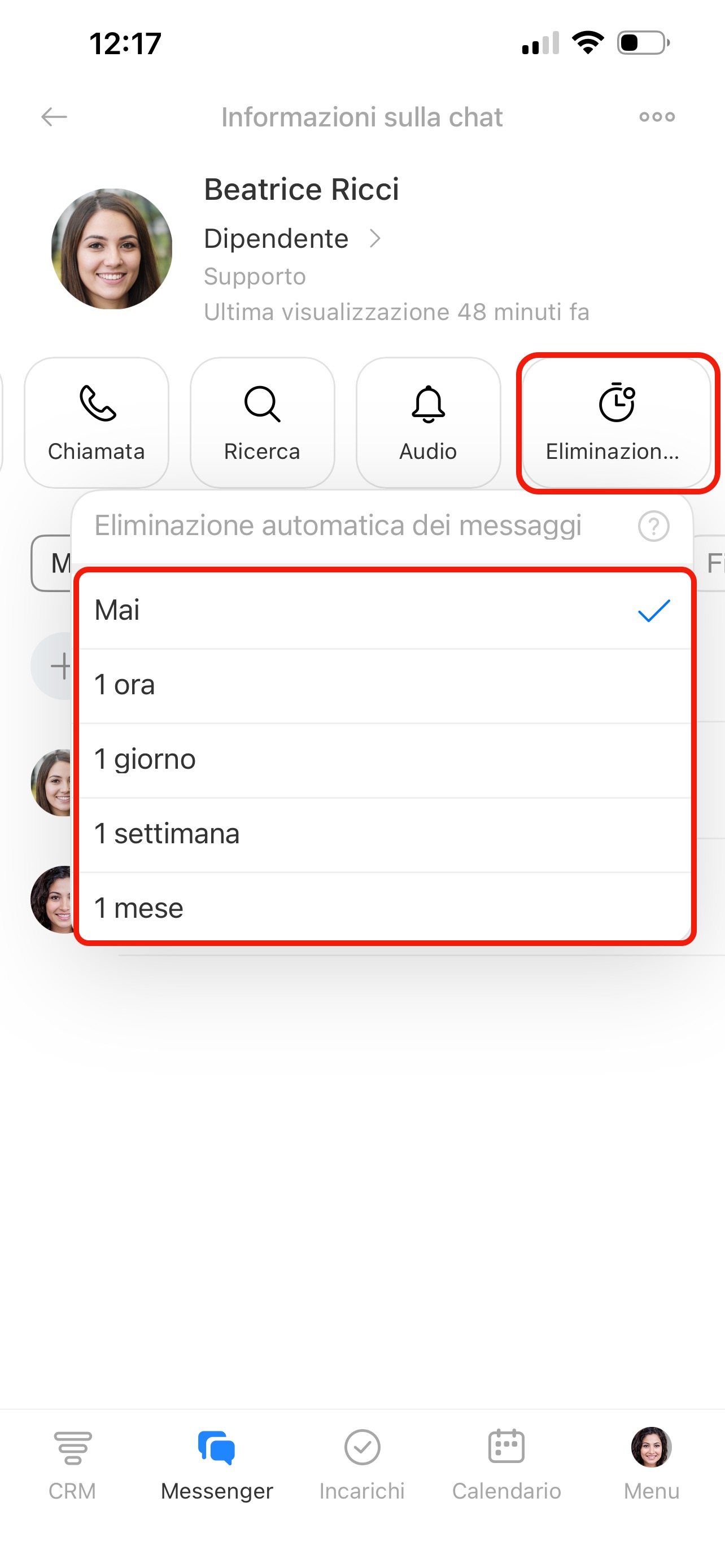Open the Eliminazione auto-delete timer button

click(x=617, y=422)
